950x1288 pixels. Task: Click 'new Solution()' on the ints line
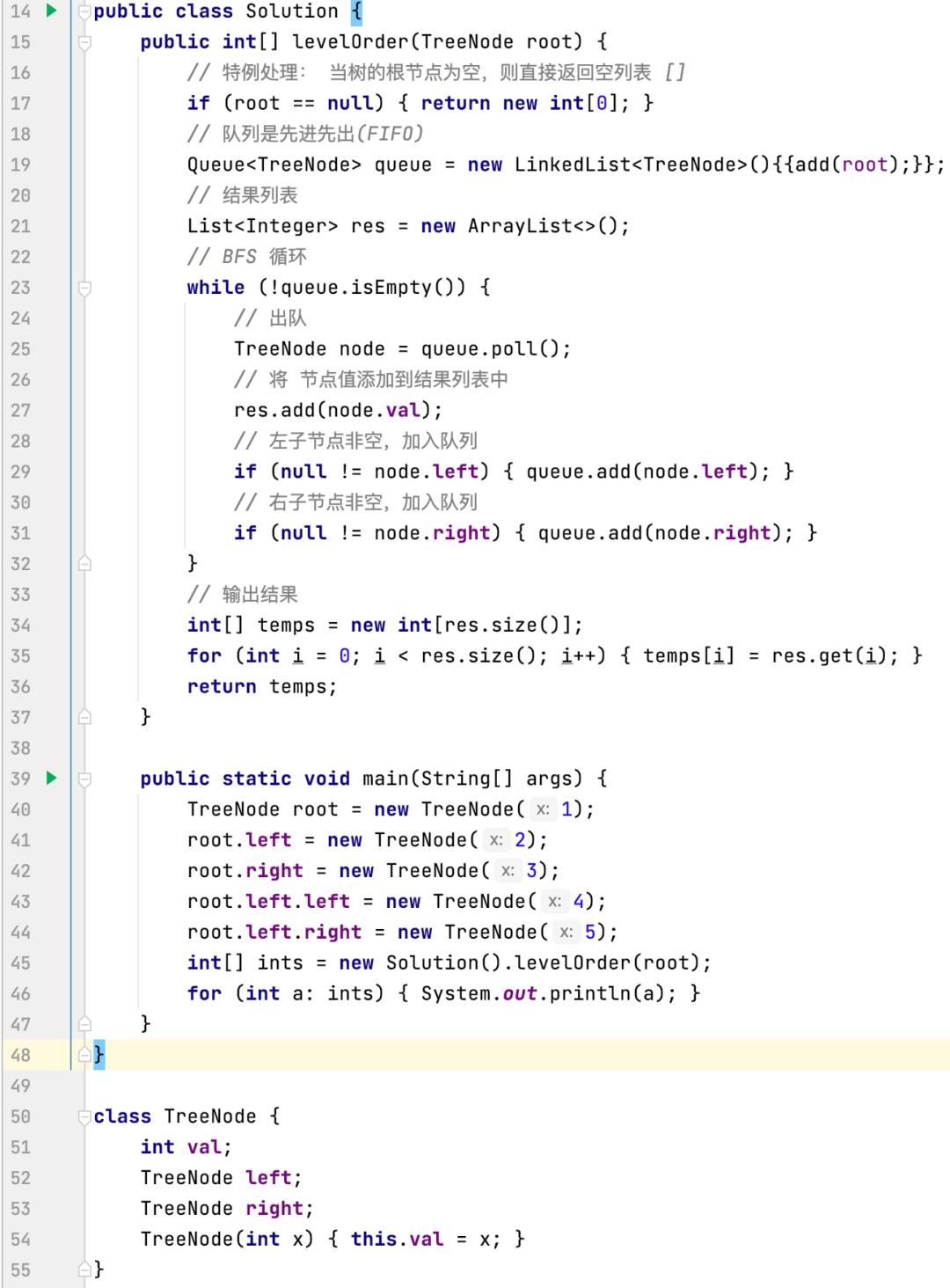point(420,963)
